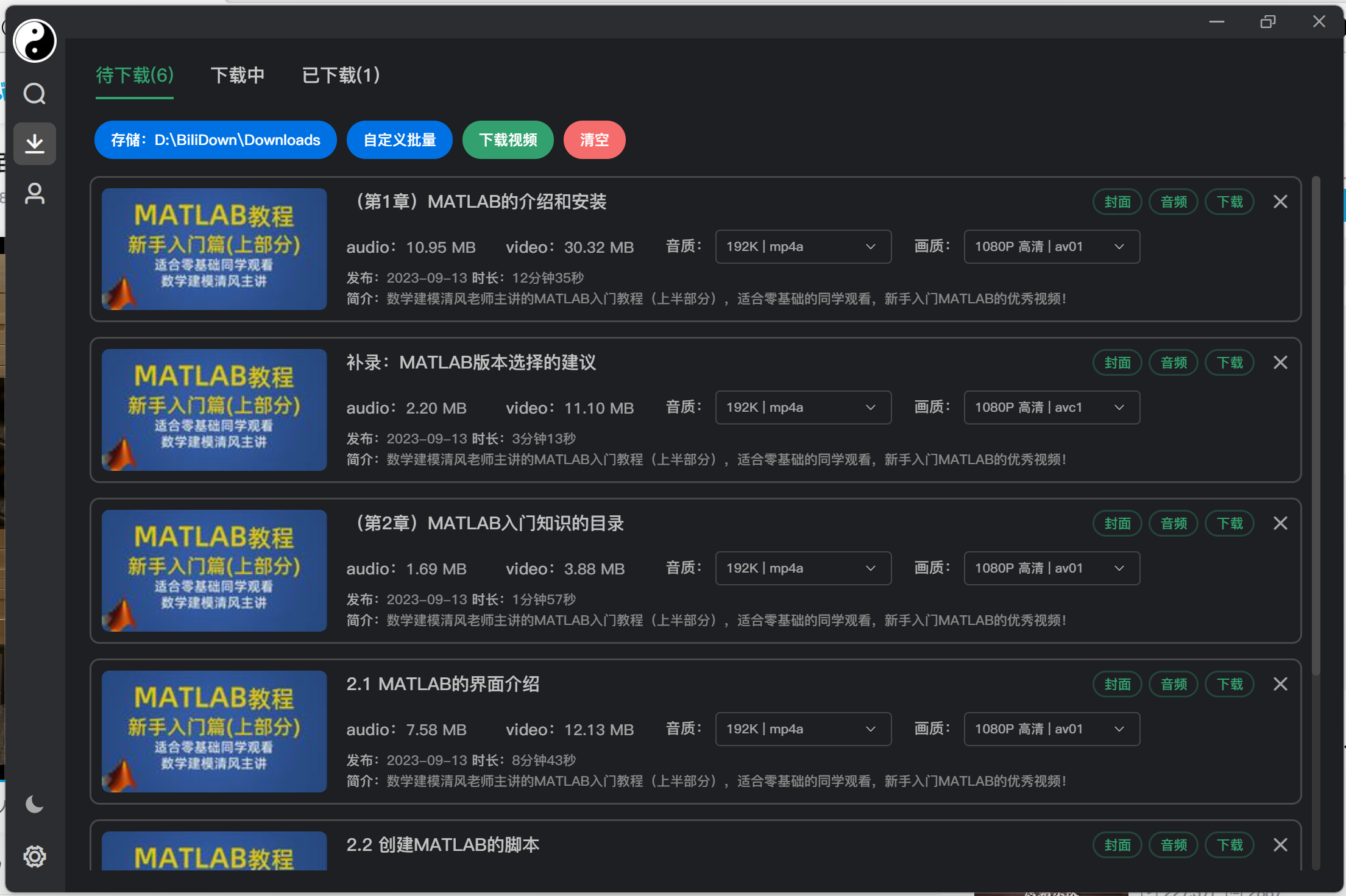Open the 1080P quality dropdown for 补录 video
The width and height of the screenshot is (1346, 896).
[x=1051, y=407]
